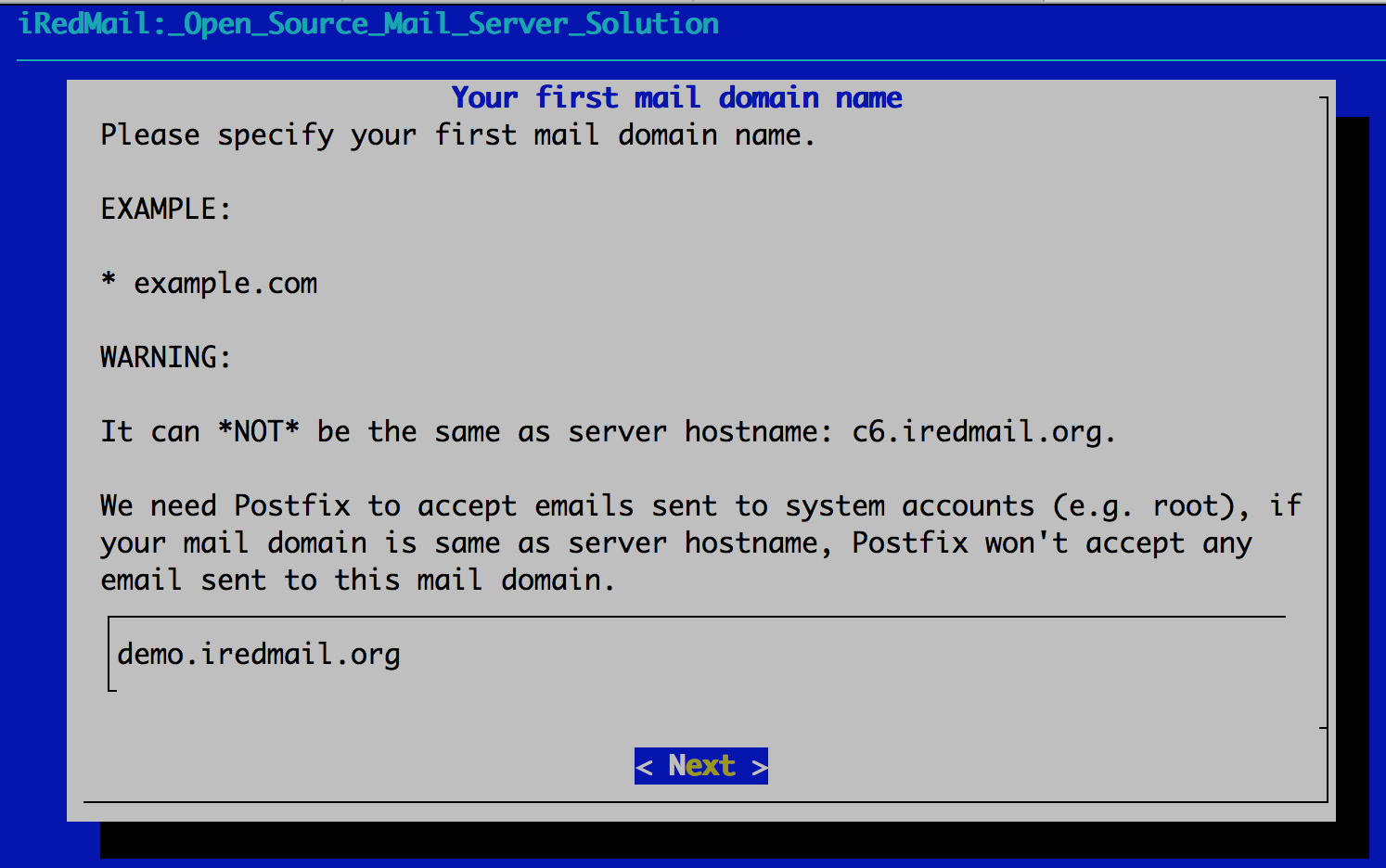Click the asterisk bullet before example.com

coord(109,281)
